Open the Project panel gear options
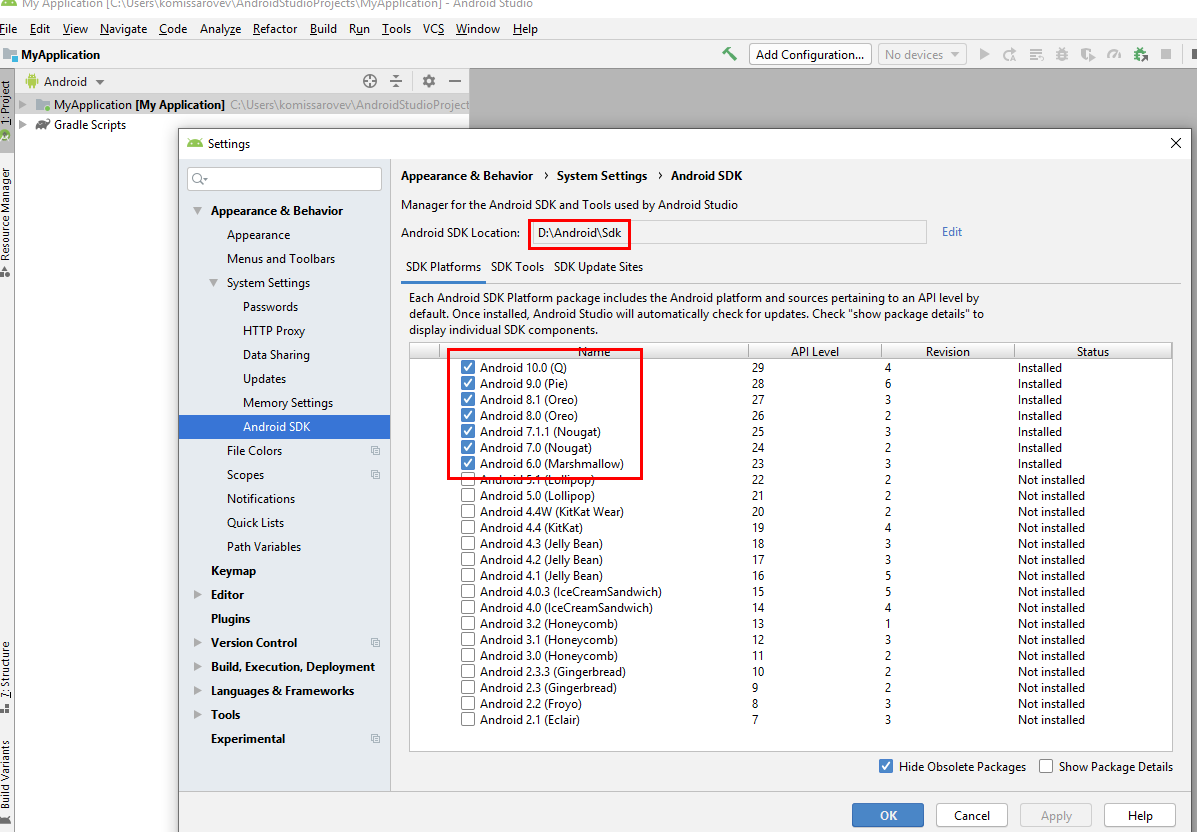The height and width of the screenshot is (832, 1197). [429, 81]
